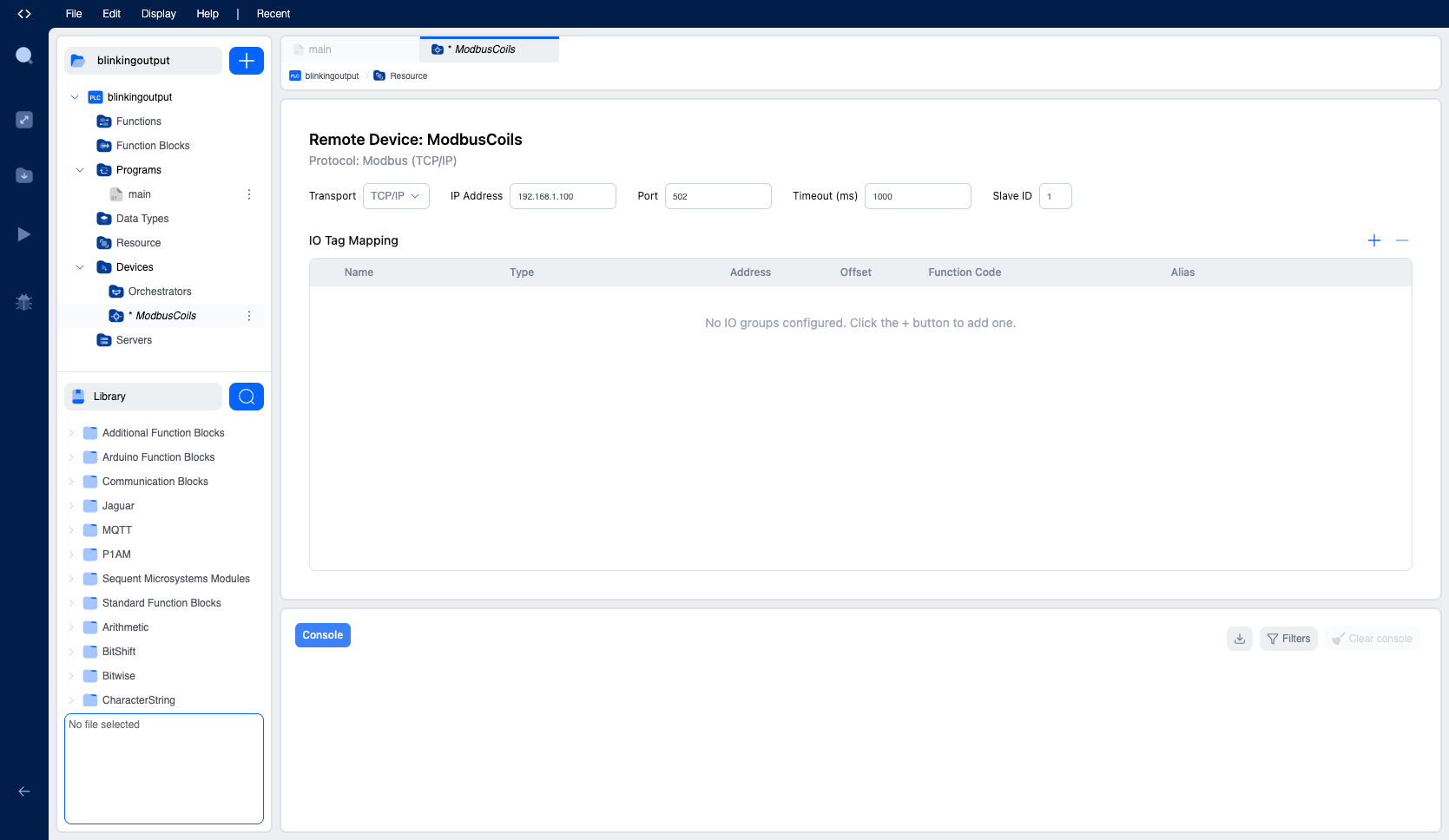Switch to the main tab
Image resolution: width=1449 pixels, height=840 pixels.
point(351,49)
